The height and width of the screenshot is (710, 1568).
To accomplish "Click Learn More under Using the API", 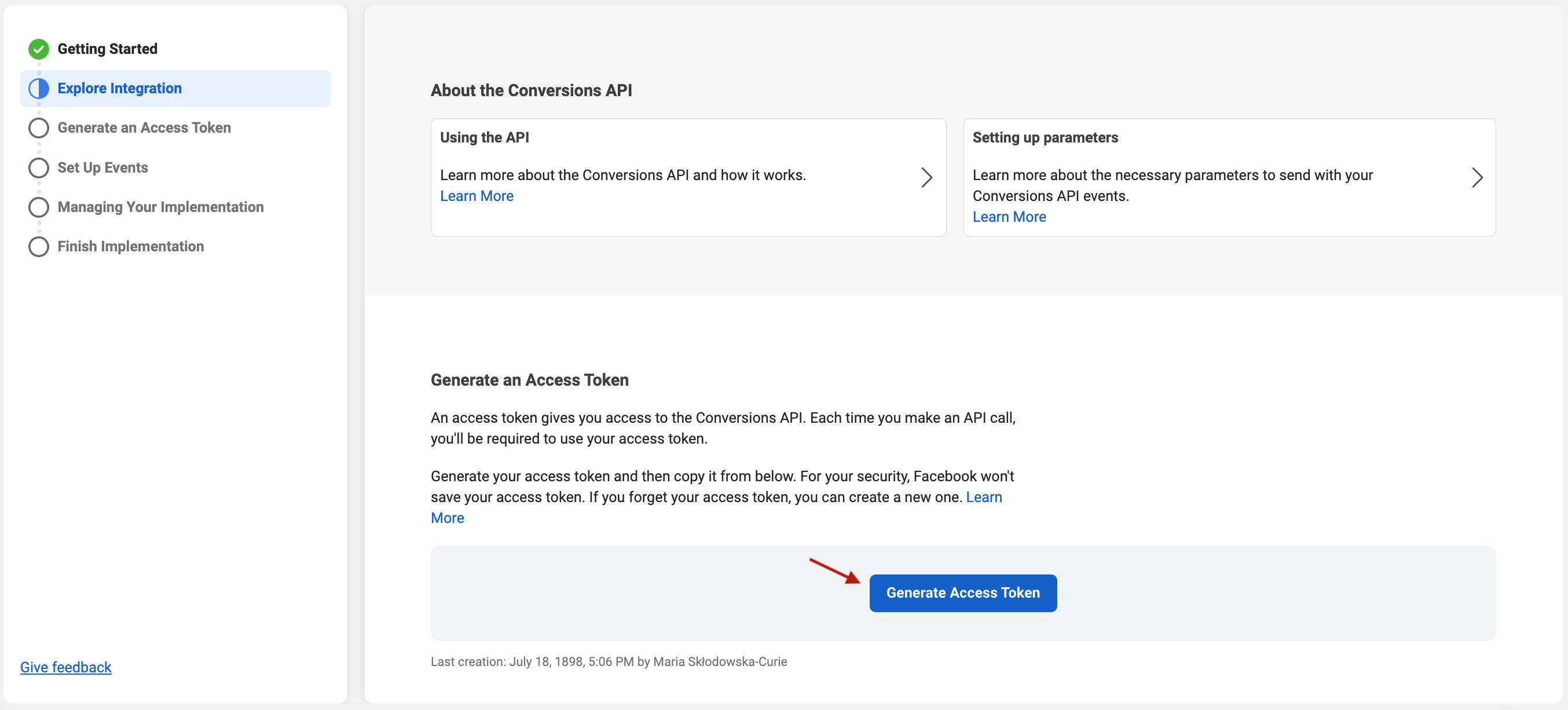I will (x=477, y=196).
